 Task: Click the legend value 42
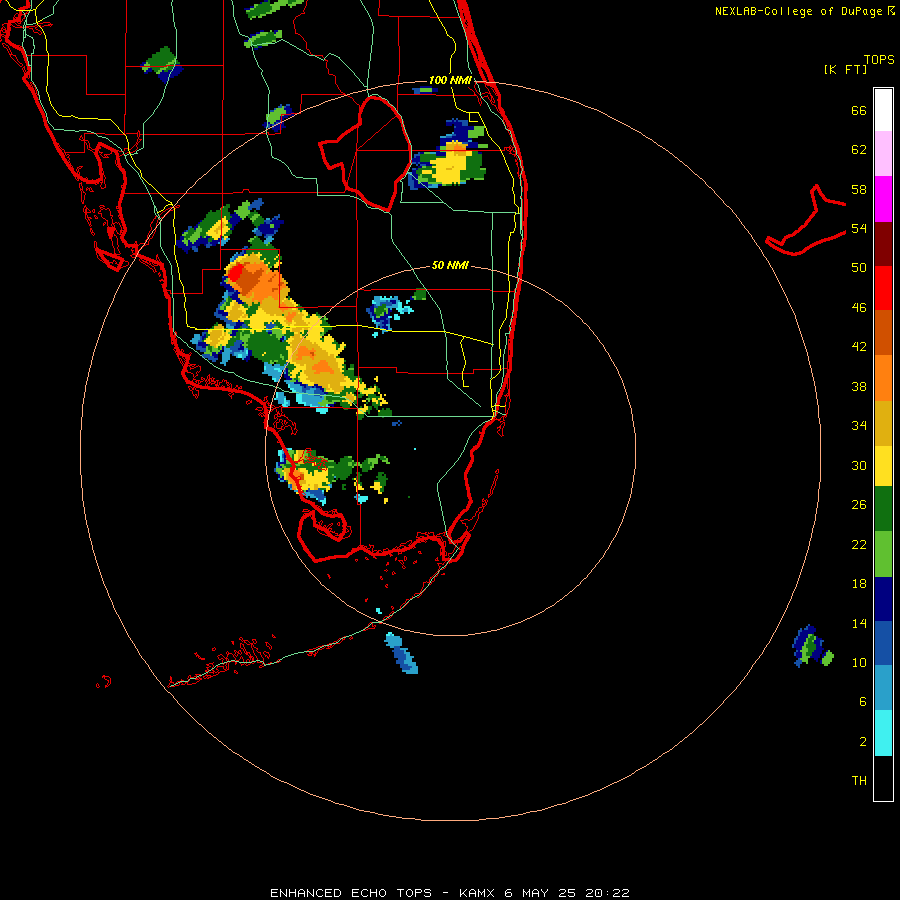pyautogui.click(x=859, y=347)
